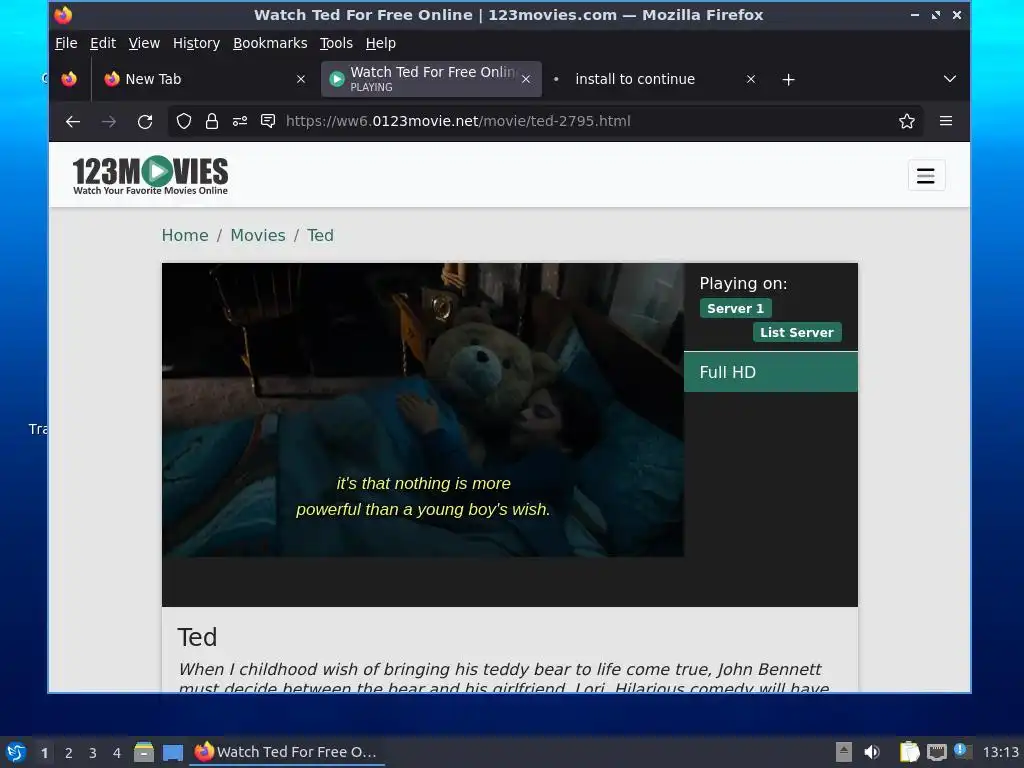Click the greyed forward arrow button
Screen dimensions: 1024x768
[109, 121]
